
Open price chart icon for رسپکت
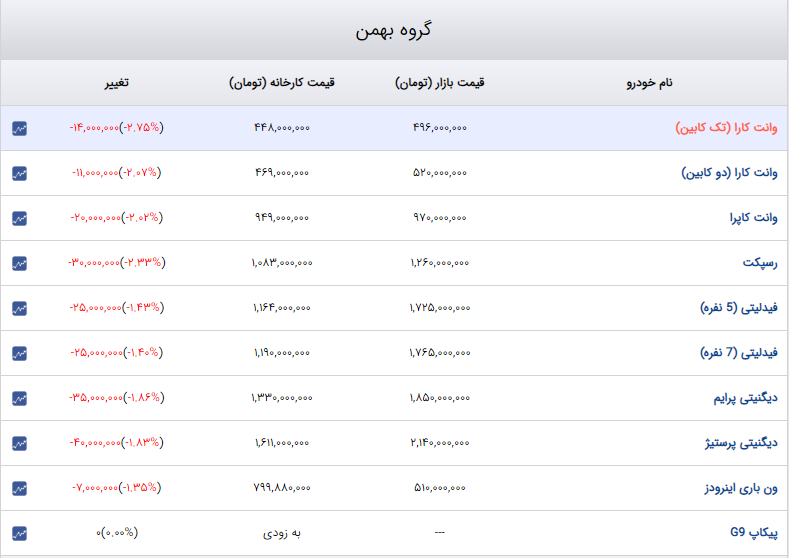[19, 264]
